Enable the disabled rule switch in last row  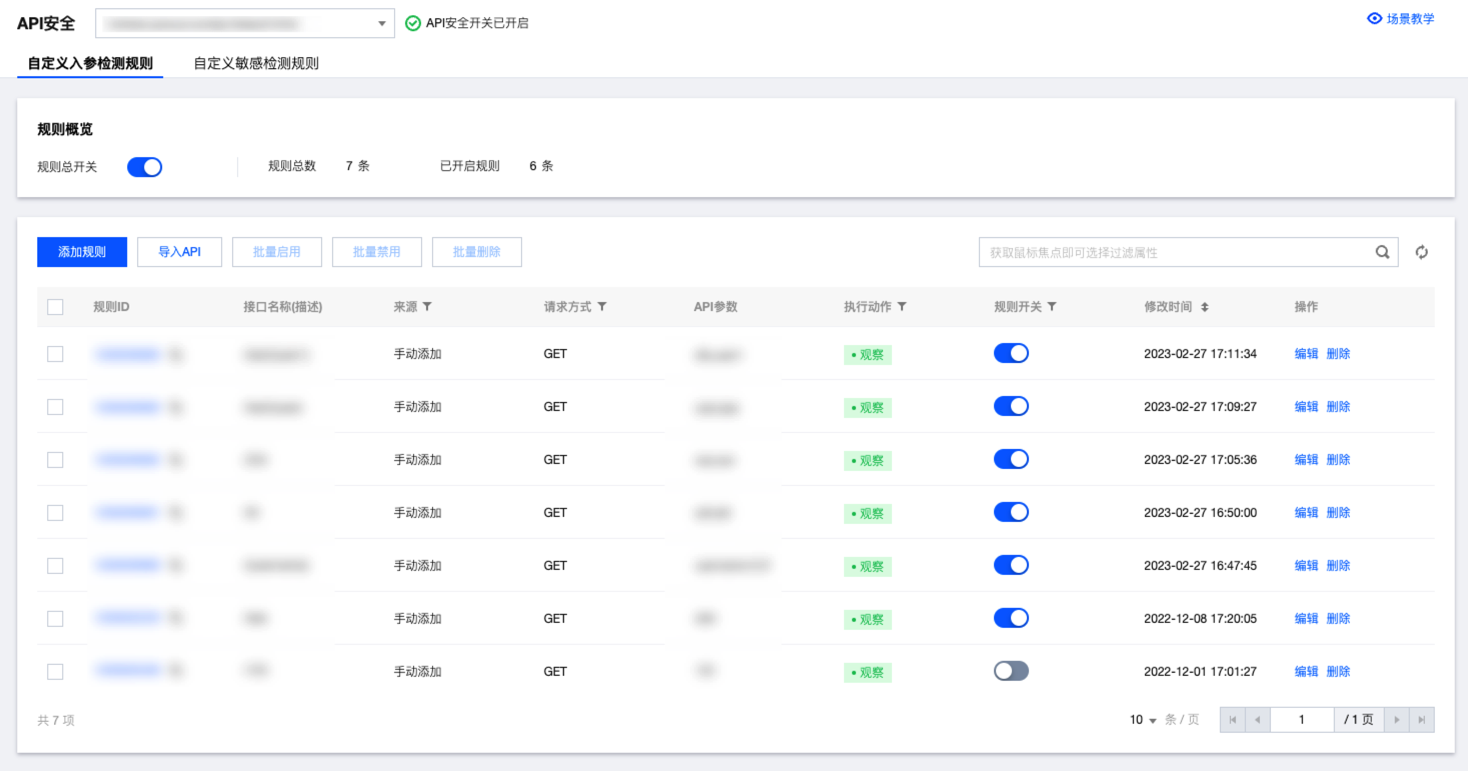click(x=1010, y=671)
